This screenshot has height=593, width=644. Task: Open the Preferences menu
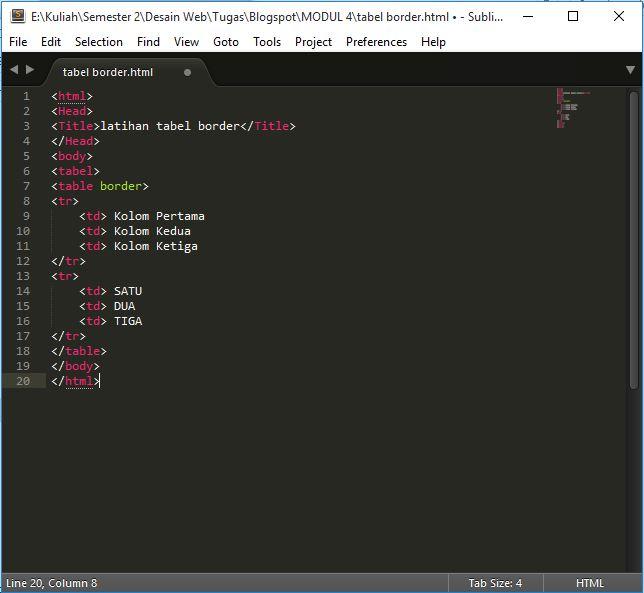(x=376, y=42)
